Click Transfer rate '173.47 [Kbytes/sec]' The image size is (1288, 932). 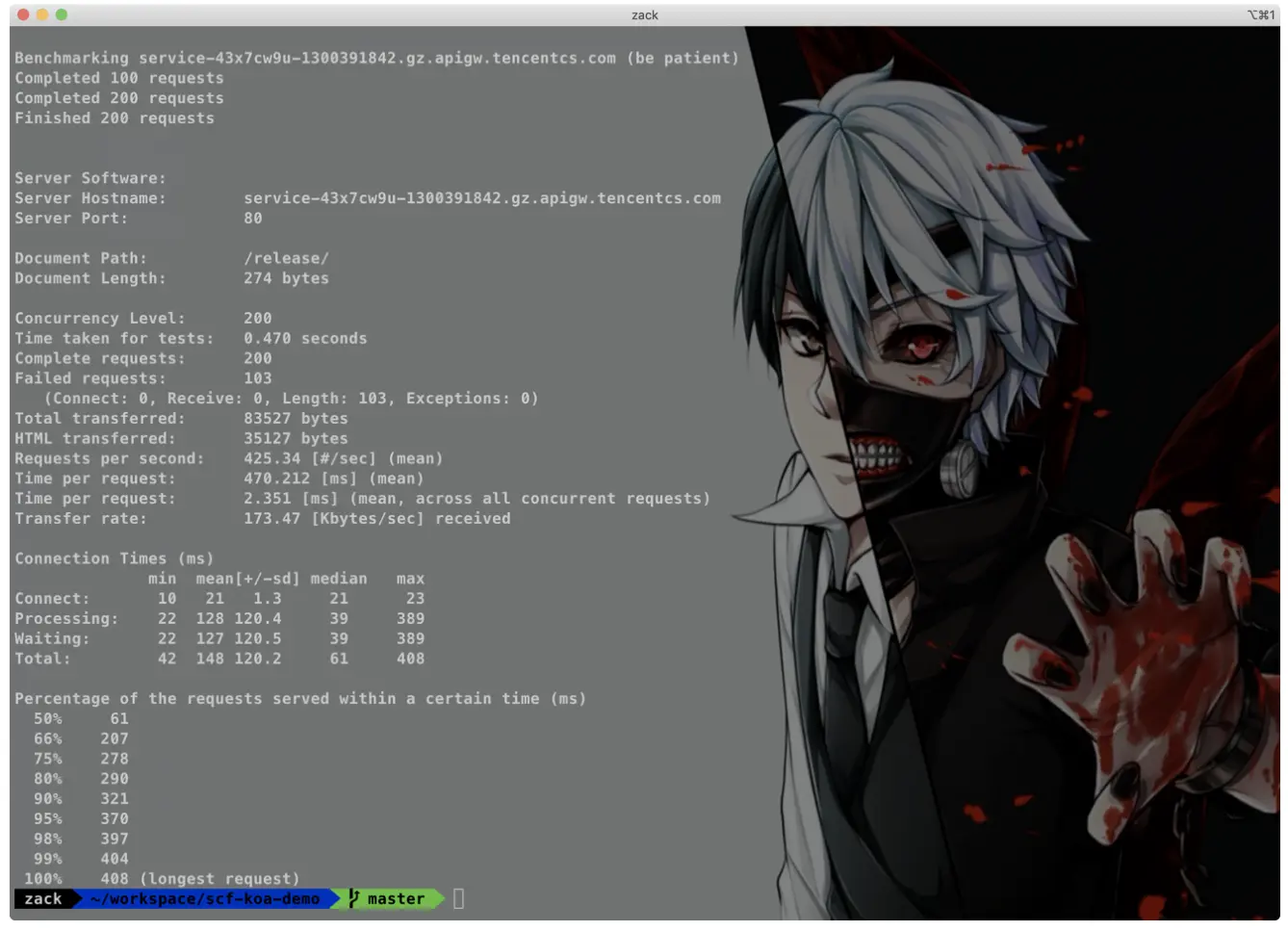pyautogui.click(x=334, y=519)
